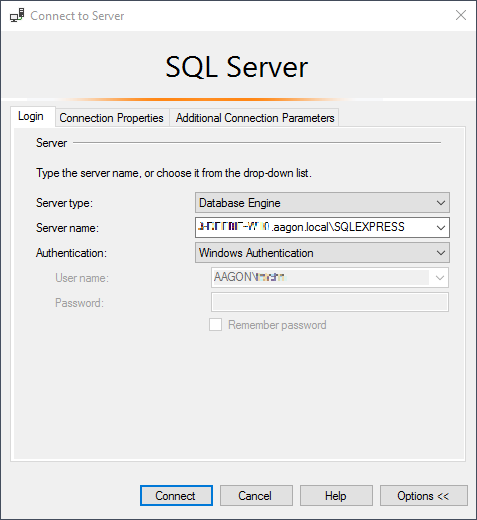The height and width of the screenshot is (520, 477).
Task: Open the Server type dropdown
Action: pos(322,203)
